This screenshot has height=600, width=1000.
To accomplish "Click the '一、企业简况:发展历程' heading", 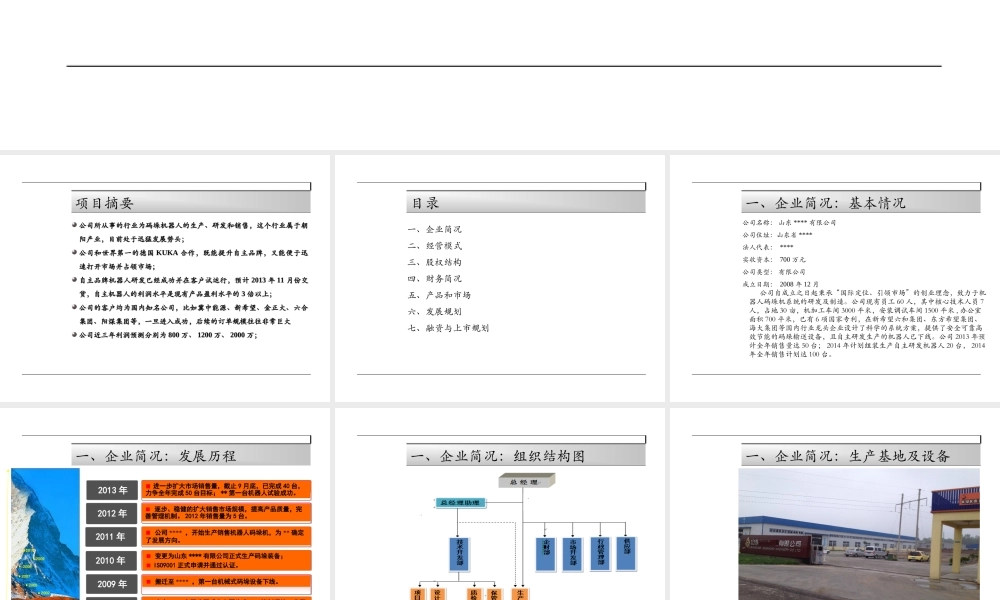I will (156, 456).
